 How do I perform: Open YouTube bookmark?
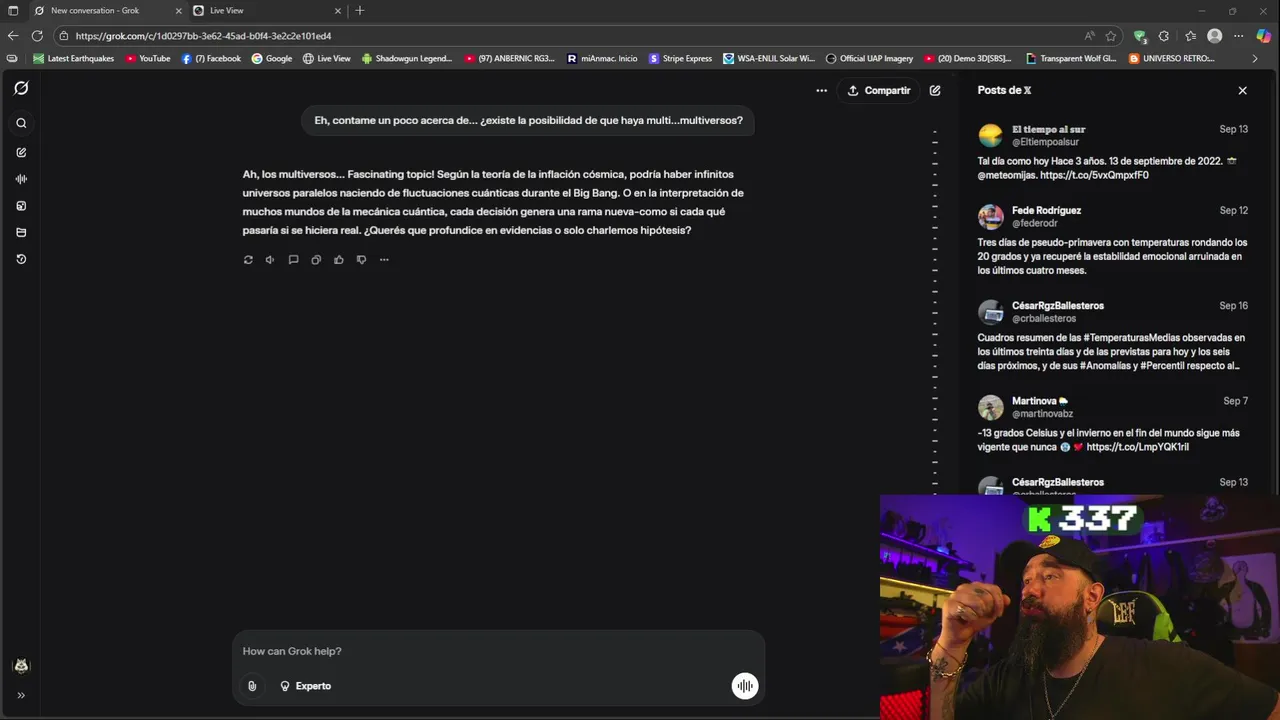[x=148, y=58]
